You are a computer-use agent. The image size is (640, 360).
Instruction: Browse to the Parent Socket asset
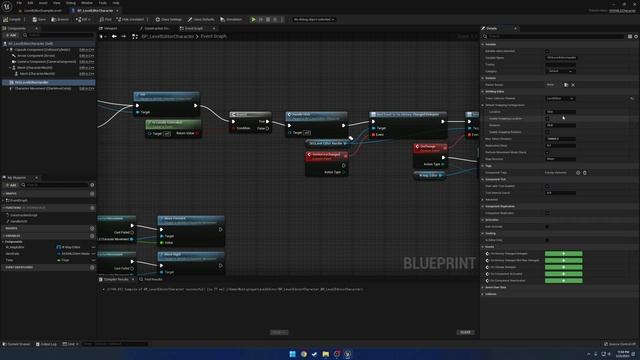pyautogui.click(x=566, y=84)
